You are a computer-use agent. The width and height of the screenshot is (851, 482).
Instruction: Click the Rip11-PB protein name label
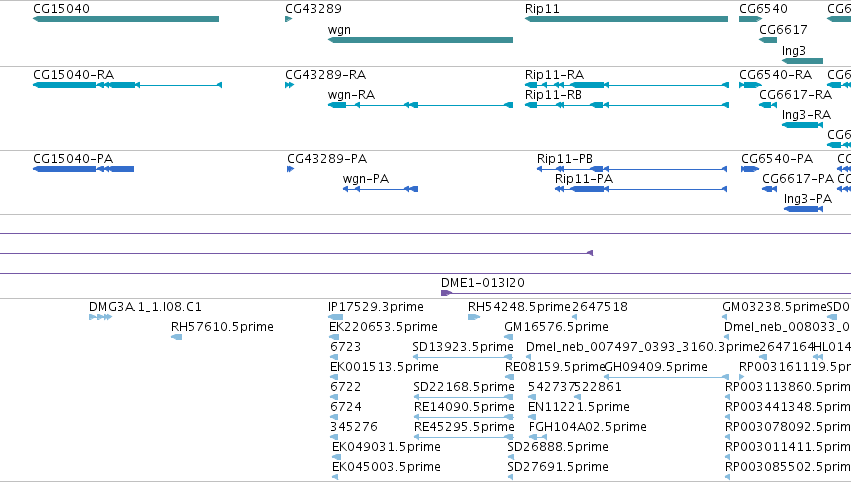(564, 159)
